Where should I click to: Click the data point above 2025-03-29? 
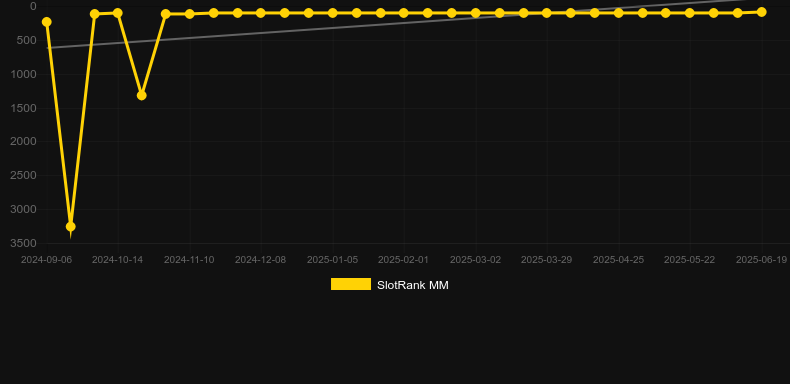point(547,13)
